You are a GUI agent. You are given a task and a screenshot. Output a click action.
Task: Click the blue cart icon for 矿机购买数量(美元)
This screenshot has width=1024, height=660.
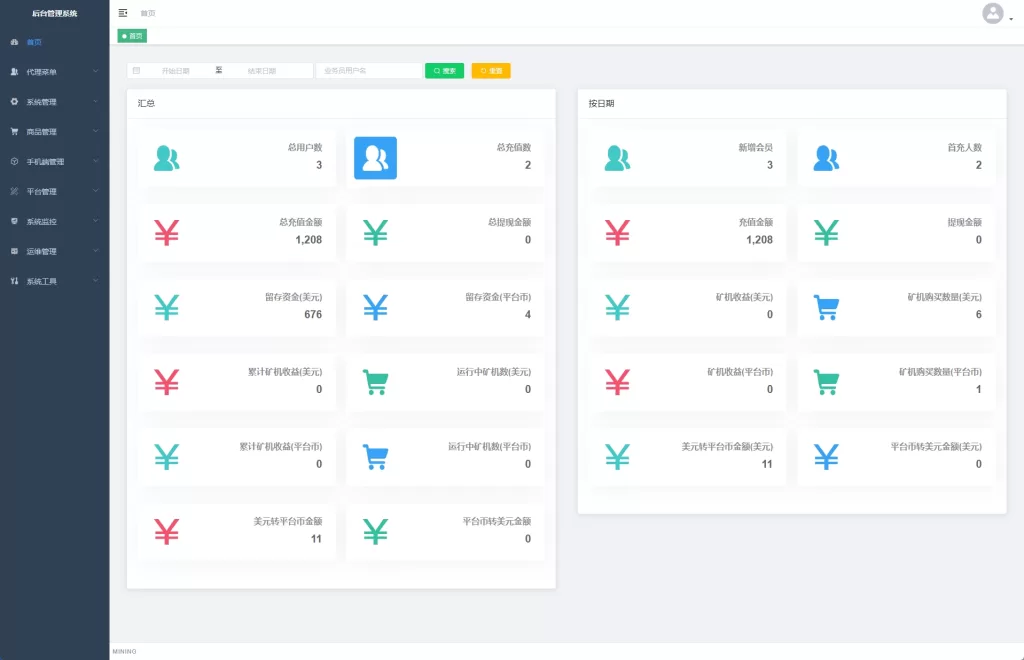[x=826, y=307]
